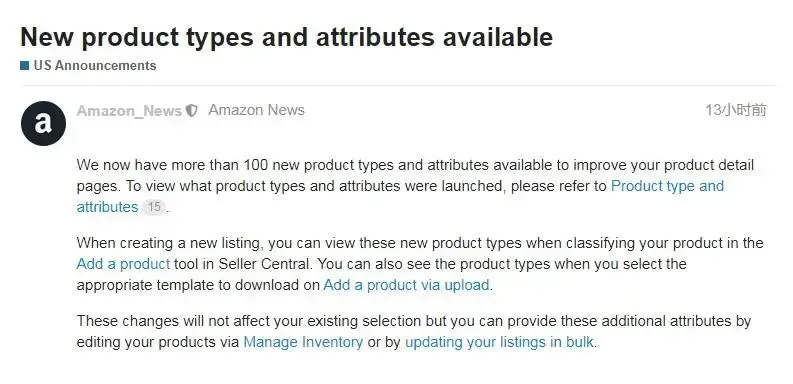Click the first paragraph about 100 new product types
793x384 pixels.
(415, 186)
